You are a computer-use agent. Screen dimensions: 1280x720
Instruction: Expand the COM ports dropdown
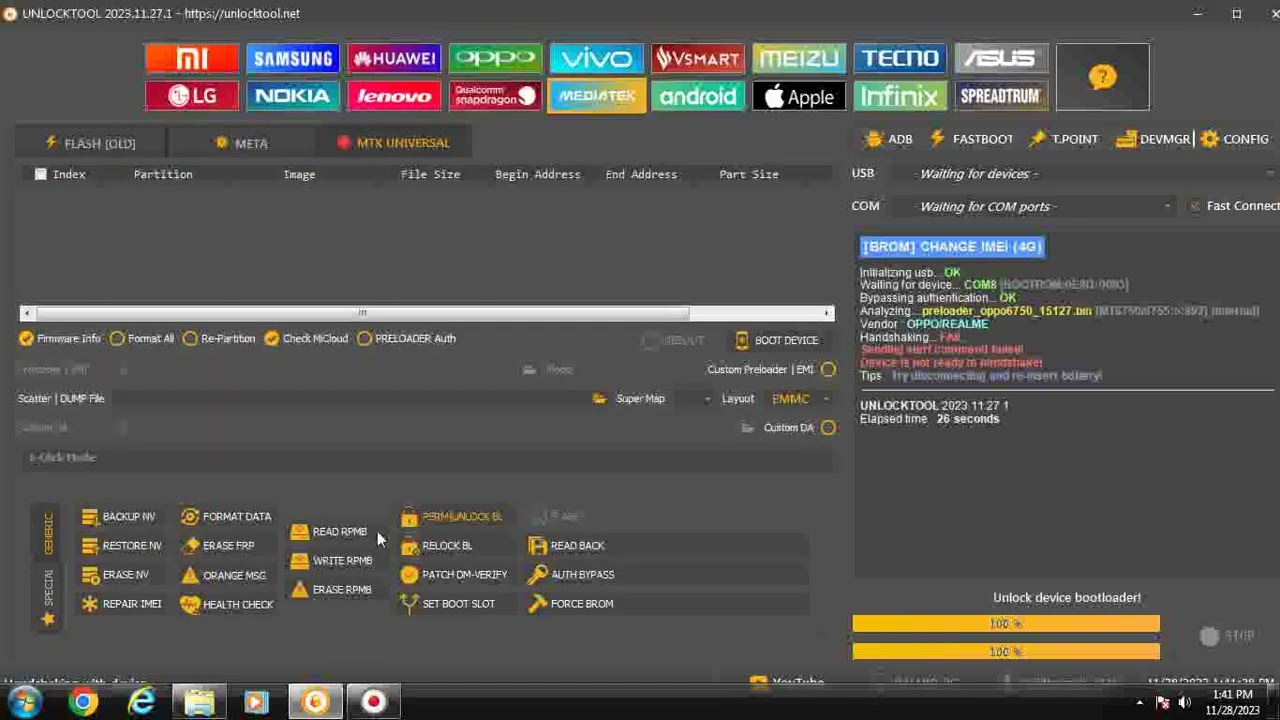coord(1167,207)
